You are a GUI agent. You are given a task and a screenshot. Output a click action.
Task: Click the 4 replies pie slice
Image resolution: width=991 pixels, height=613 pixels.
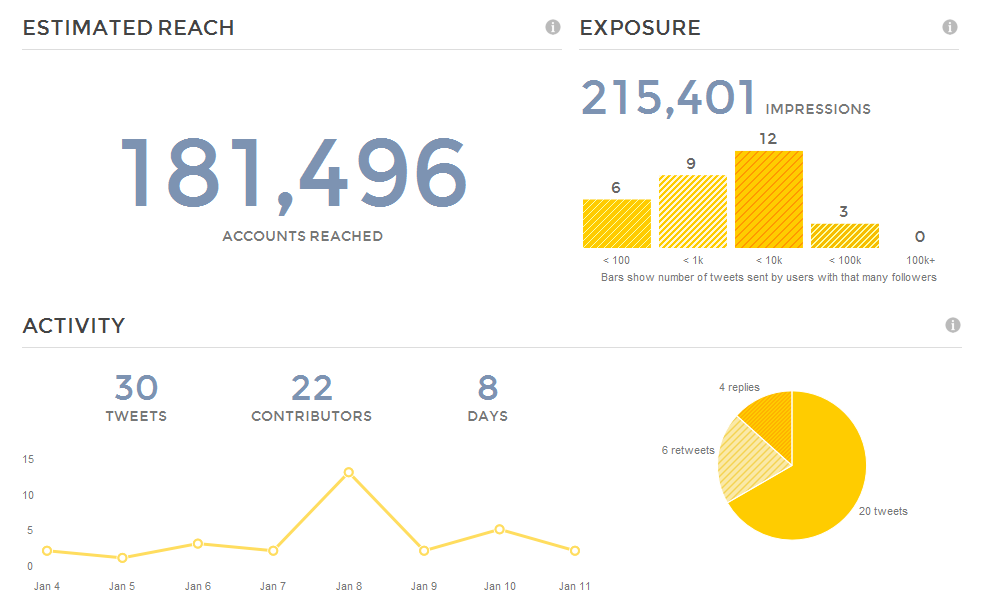771,418
